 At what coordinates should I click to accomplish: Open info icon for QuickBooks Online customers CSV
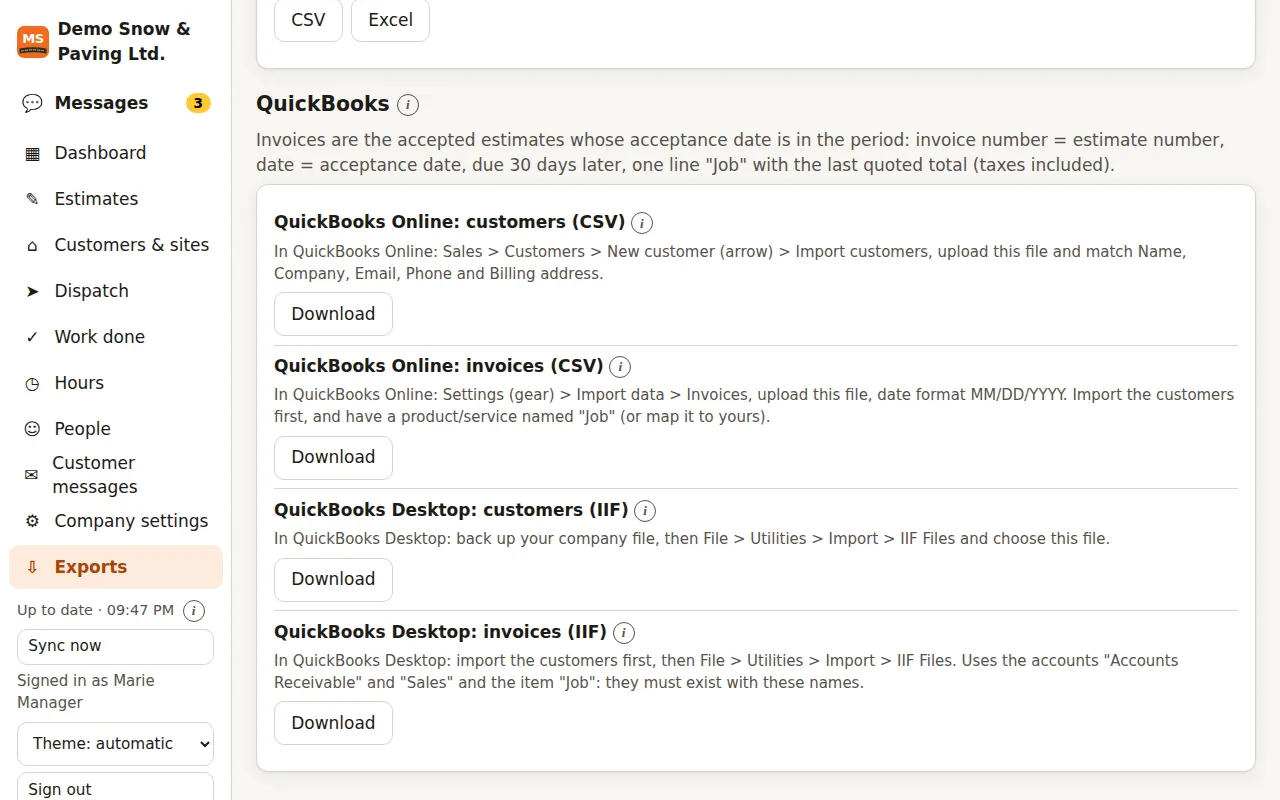pyautogui.click(x=642, y=223)
